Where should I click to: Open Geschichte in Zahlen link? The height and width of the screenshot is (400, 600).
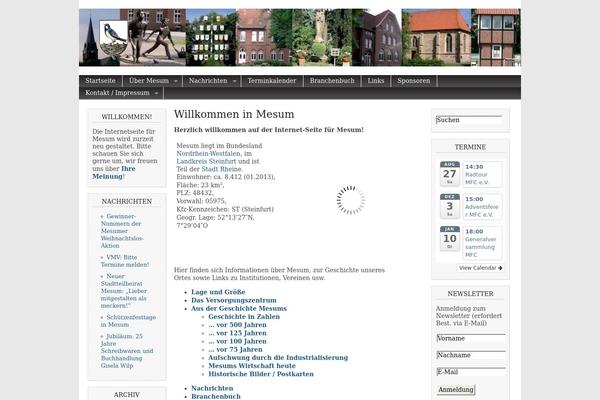click(x=244, y=317)
